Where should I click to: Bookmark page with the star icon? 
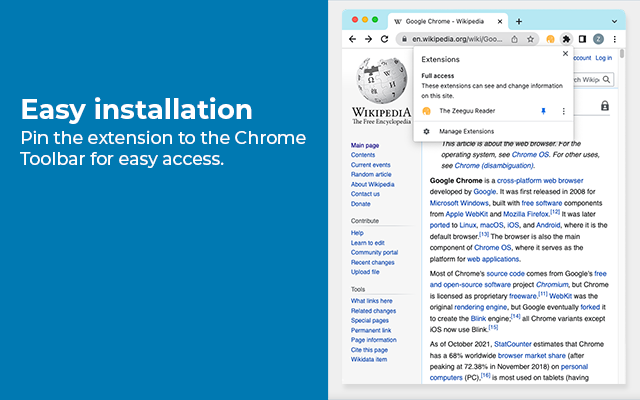[530, 39]
